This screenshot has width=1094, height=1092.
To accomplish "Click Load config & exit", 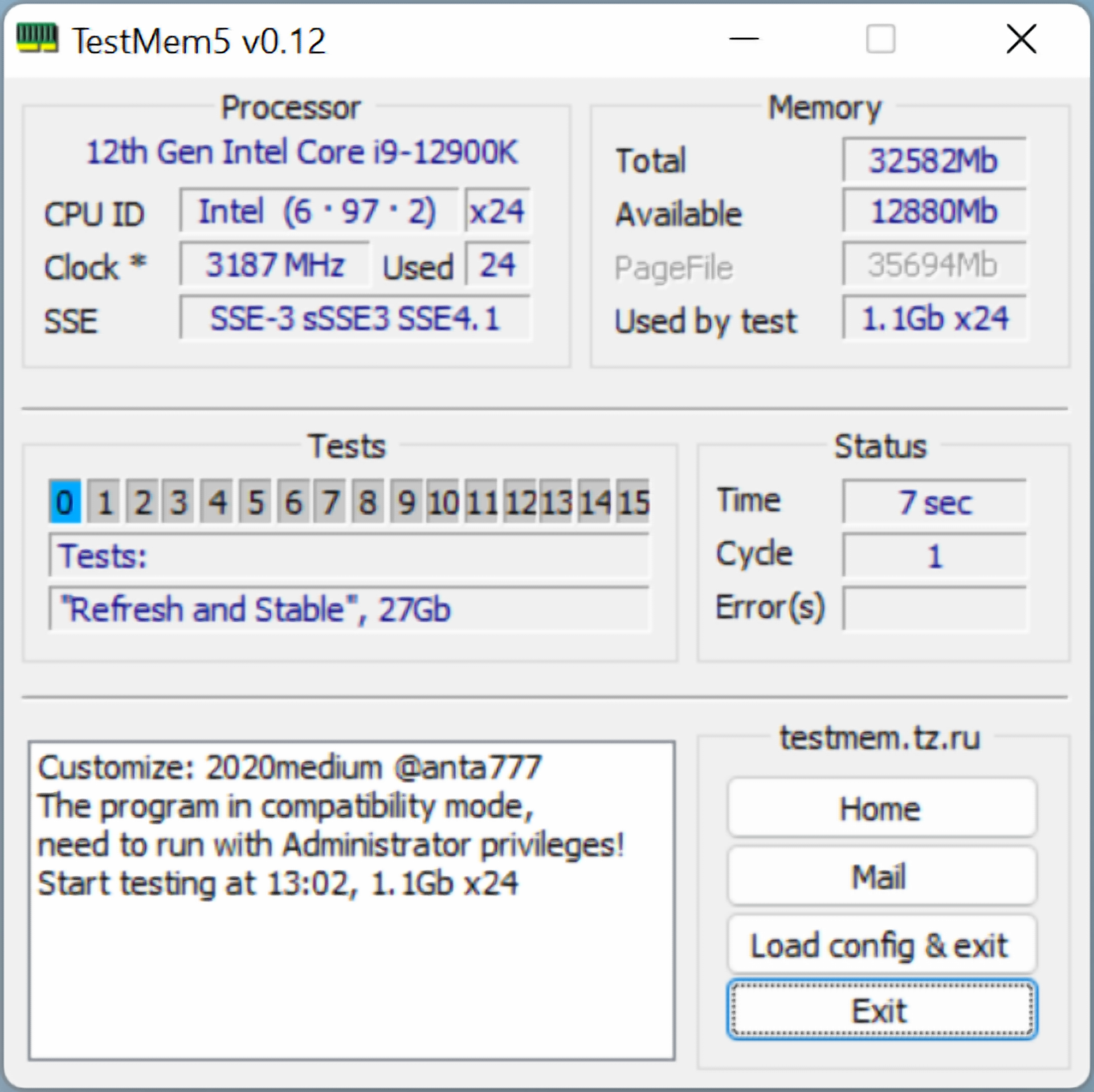I will [881, 944].
